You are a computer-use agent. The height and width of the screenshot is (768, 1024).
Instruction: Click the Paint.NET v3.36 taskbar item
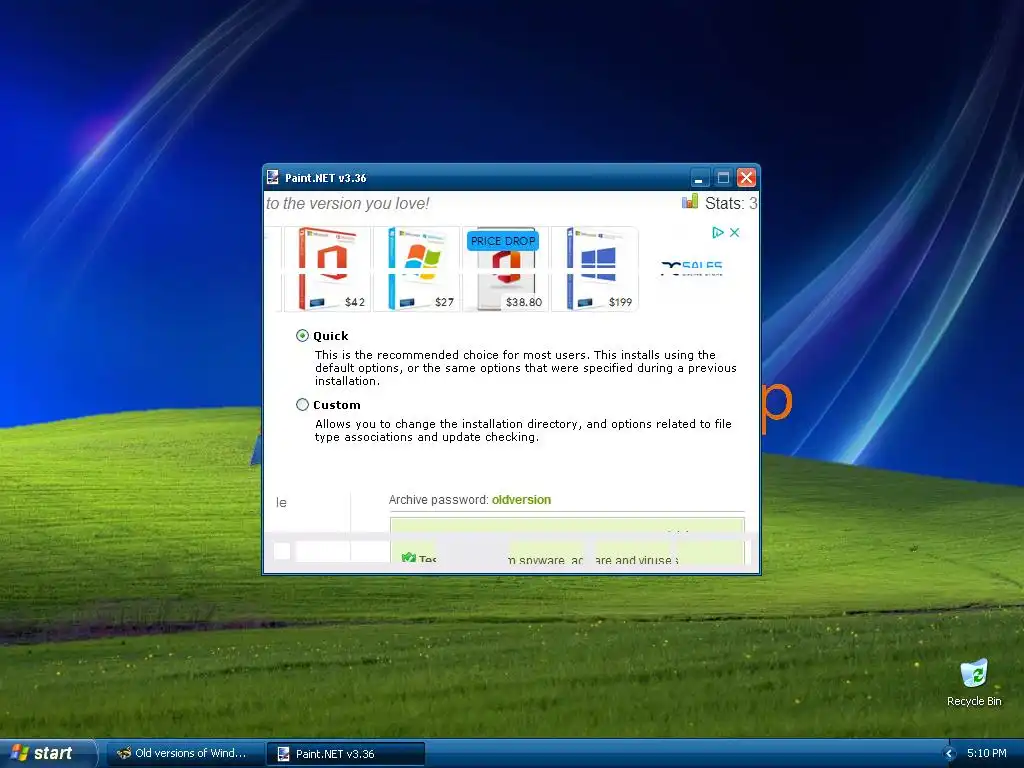tap(345, 754)
